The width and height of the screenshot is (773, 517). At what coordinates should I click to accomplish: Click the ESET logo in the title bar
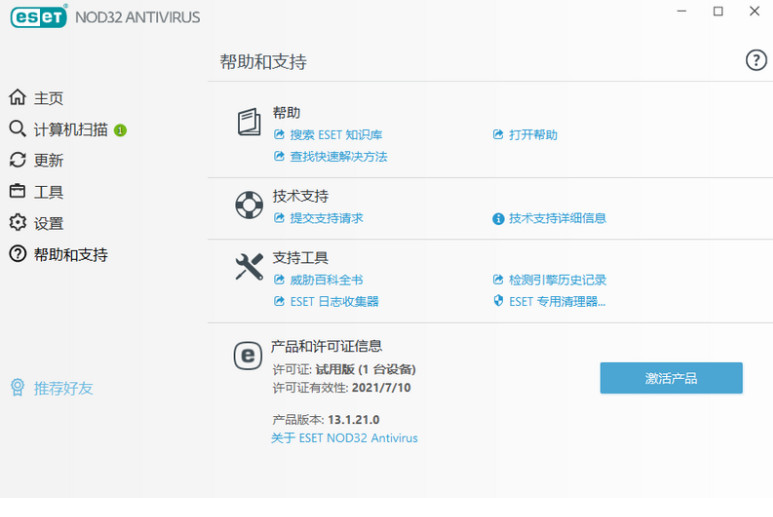point(38,16)
